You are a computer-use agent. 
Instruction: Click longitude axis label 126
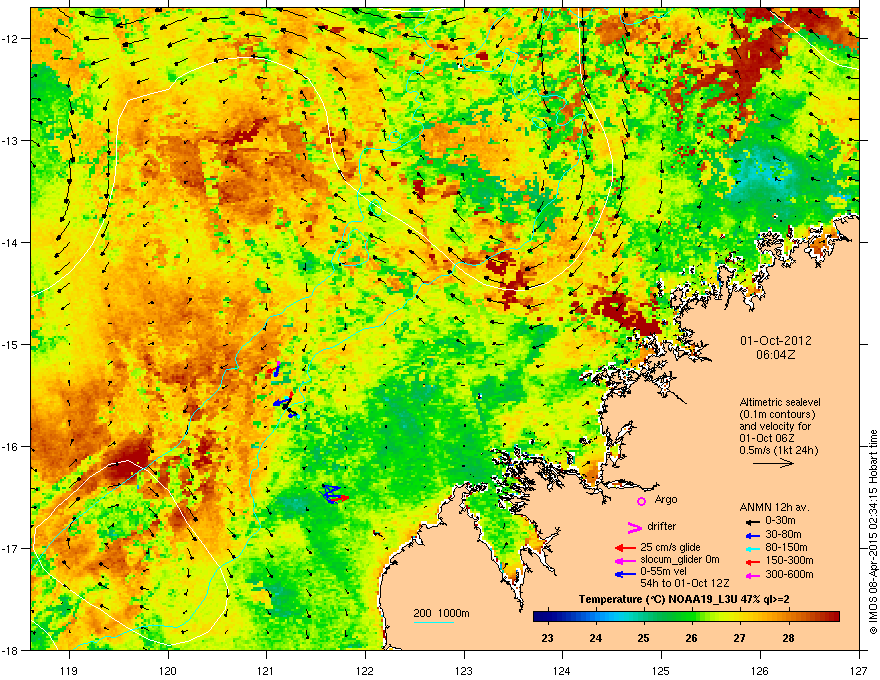(x=760, y=670)
